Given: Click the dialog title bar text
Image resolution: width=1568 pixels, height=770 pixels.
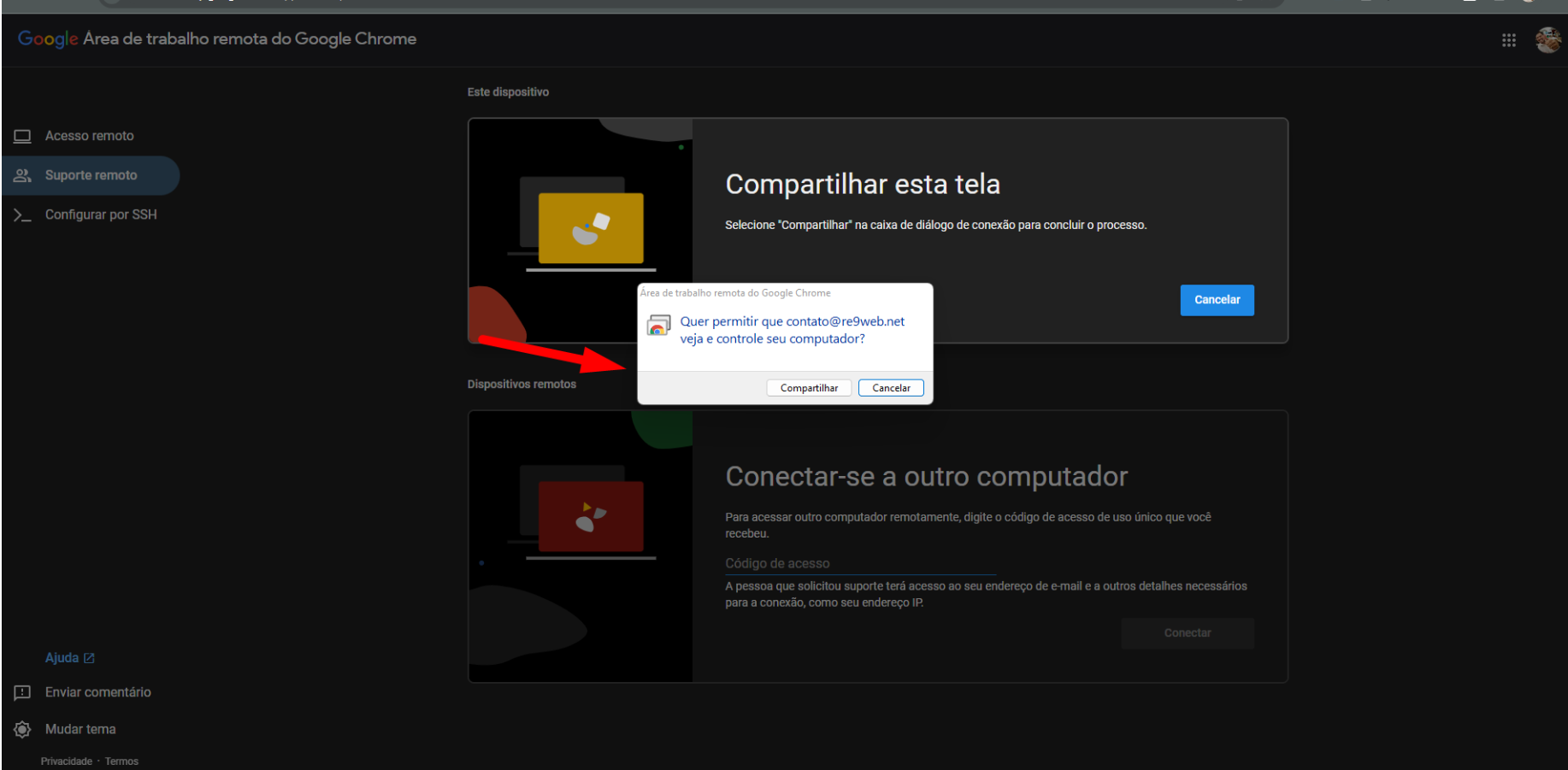Looking at the screenshot, I should [x=735, y=293].
